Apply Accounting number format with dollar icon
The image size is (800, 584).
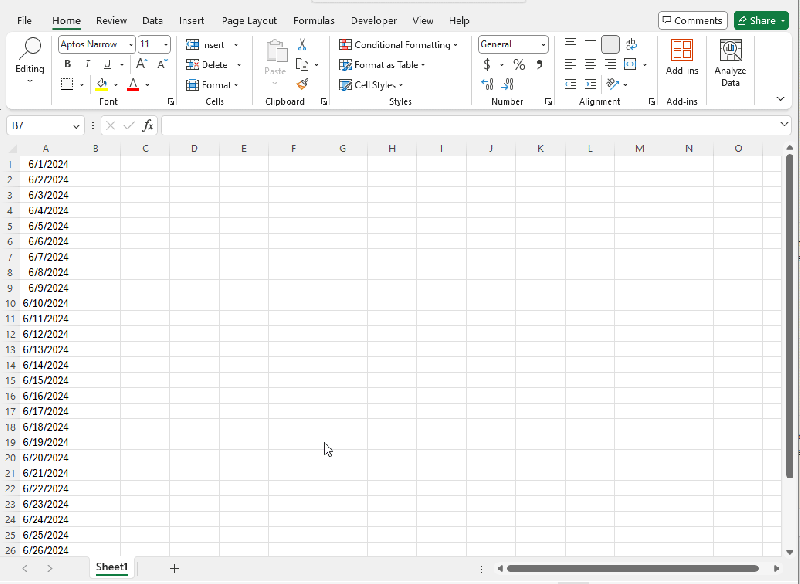click(486, 64)
